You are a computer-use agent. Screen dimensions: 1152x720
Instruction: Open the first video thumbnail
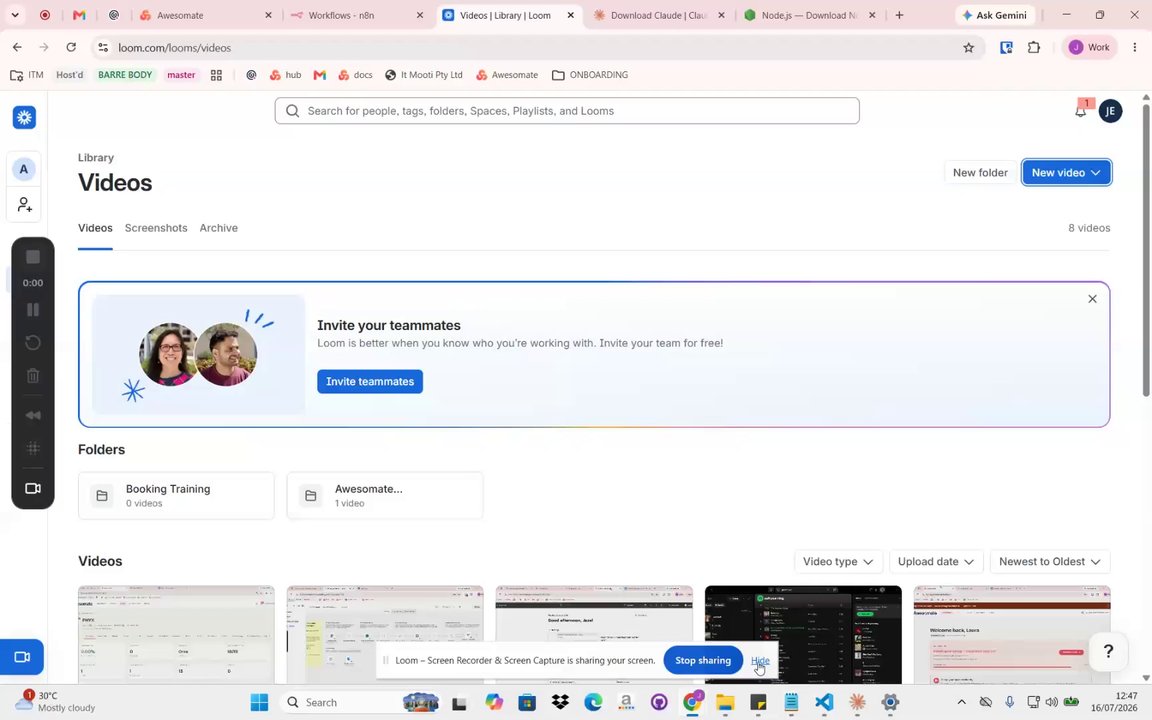coord(176,635)
